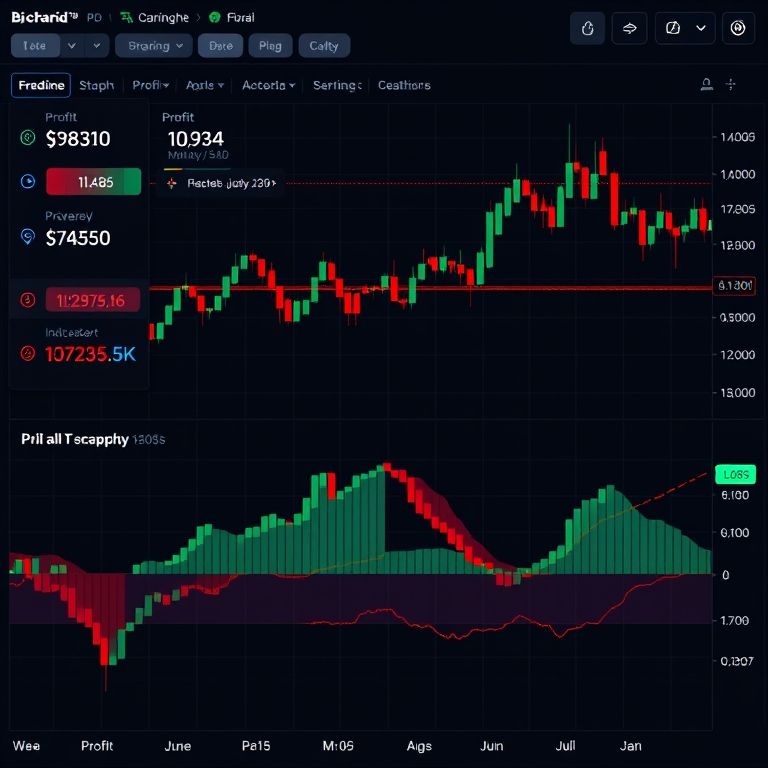Click the crosshair marker on the Ractet tooltip
Viewport: 768px width, 768px height.
(171, 183)
